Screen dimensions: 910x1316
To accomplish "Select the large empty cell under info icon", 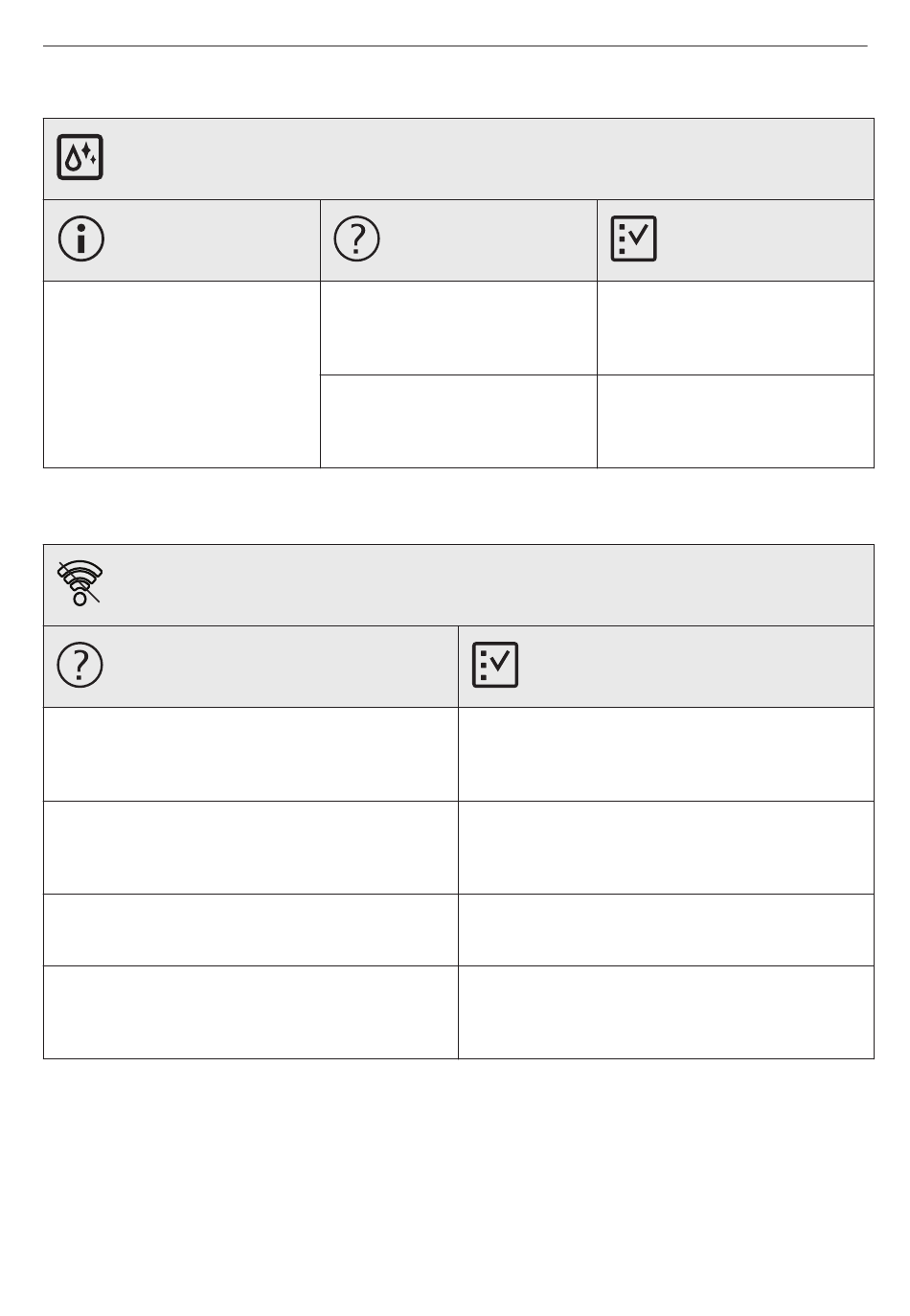I will 181,374.
